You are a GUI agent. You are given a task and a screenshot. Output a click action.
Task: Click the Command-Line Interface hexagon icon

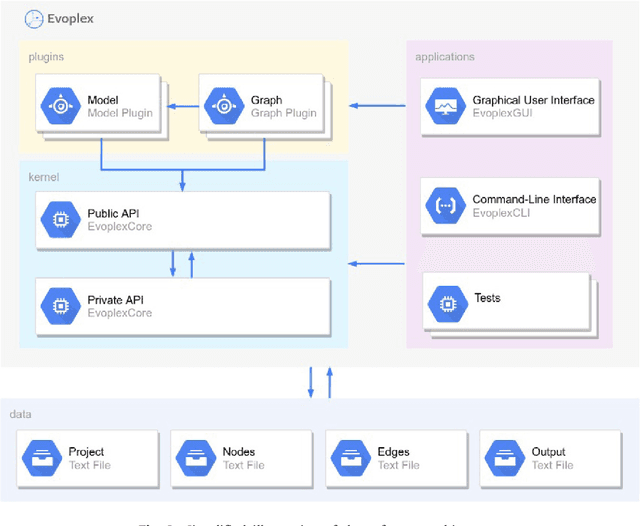click(x=442, y=206)
